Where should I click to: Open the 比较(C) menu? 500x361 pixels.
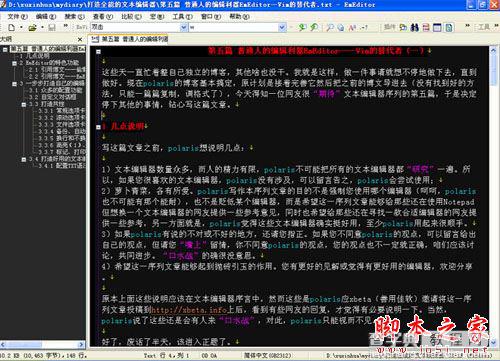pos(131,16)
